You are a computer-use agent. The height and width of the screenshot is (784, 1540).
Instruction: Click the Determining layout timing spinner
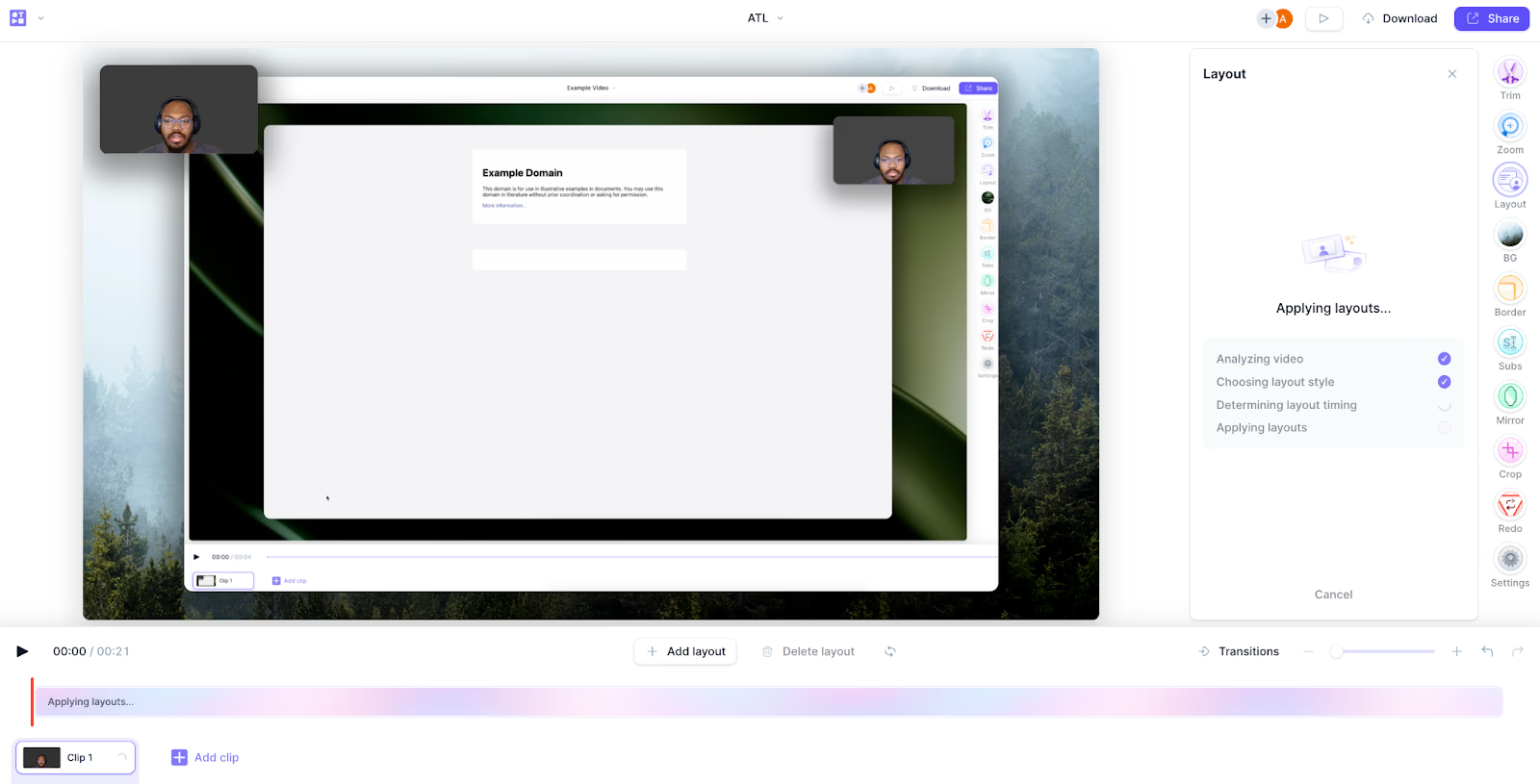click(x=1444, y=405)
